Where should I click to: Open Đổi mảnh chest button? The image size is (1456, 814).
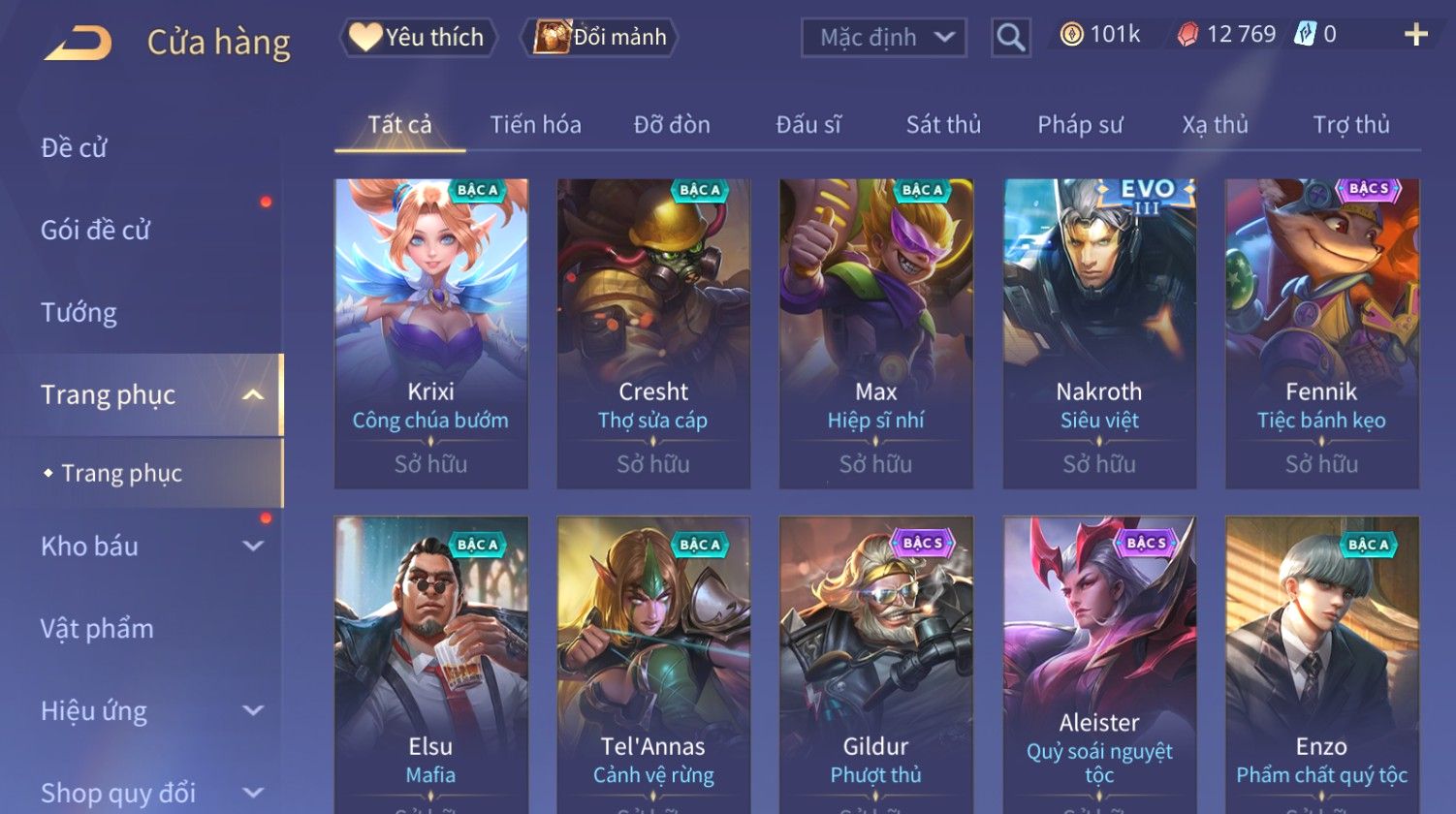(x=599, y=37)
